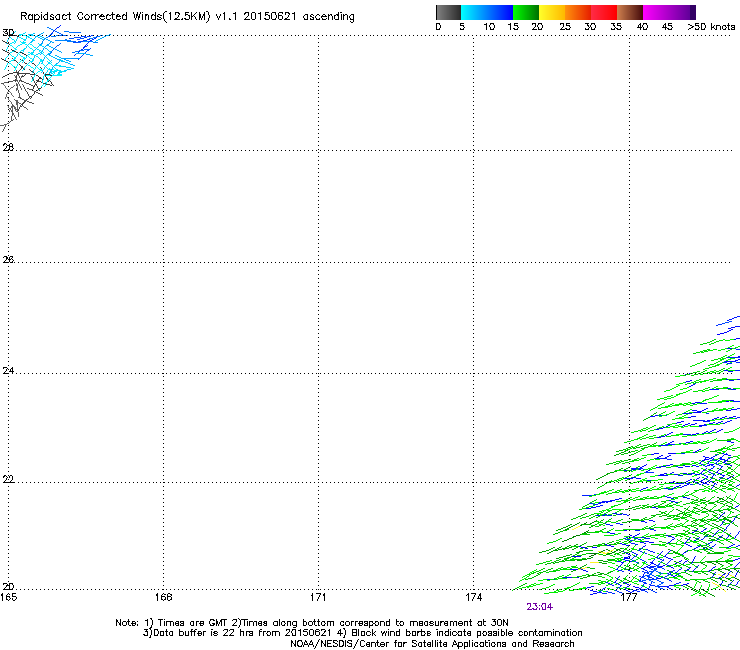Click the latitude label '24' on the left axis
The image size is (740, 650).
point(8,371)
